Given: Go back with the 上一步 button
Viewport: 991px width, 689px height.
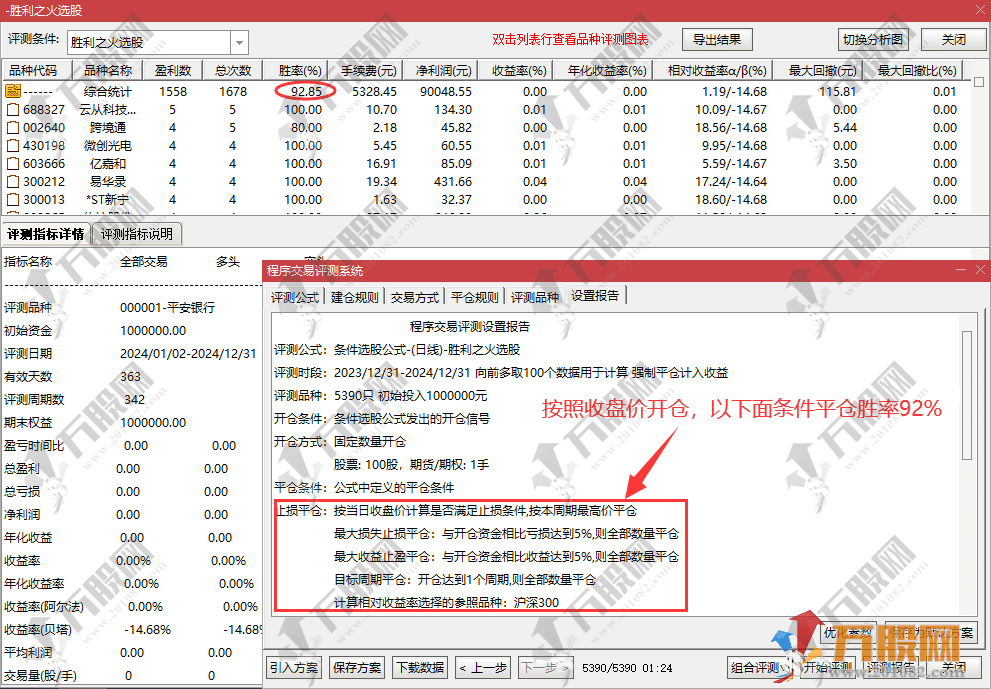Looking at the screenshot, I should (x=483, y=668).
